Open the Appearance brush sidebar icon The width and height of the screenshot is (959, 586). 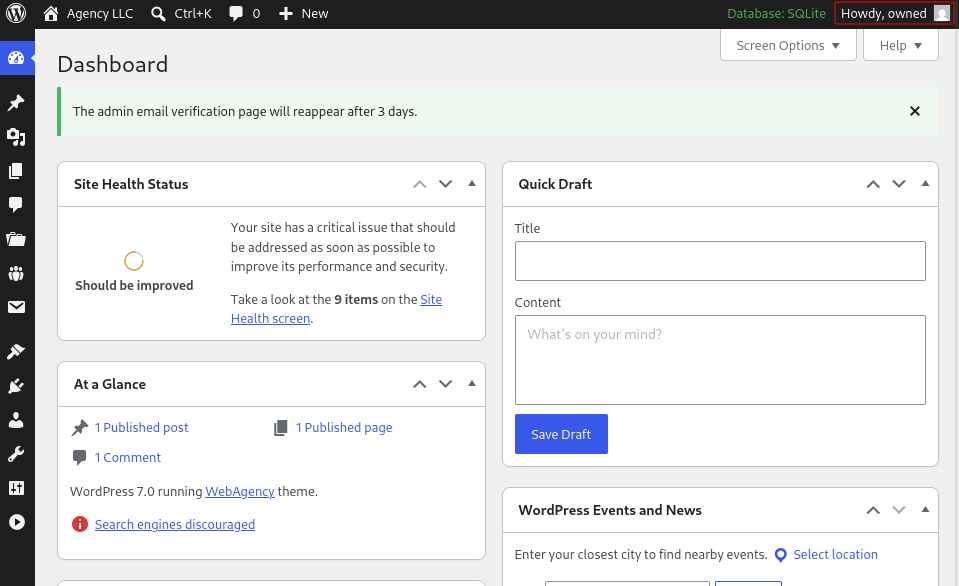click(x=16, y=352)
